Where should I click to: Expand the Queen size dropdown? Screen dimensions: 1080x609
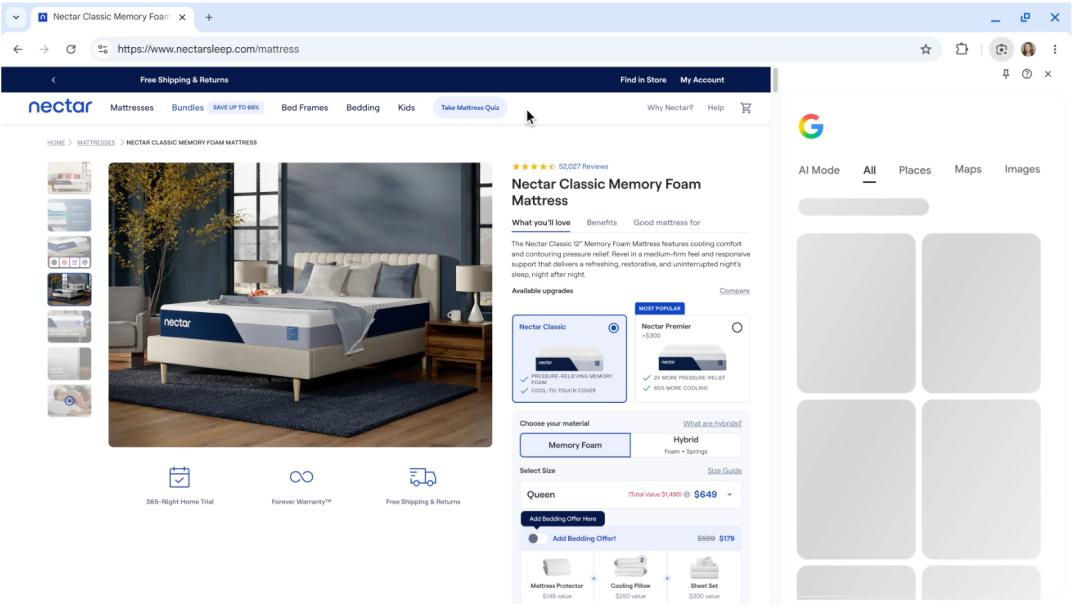729,495
